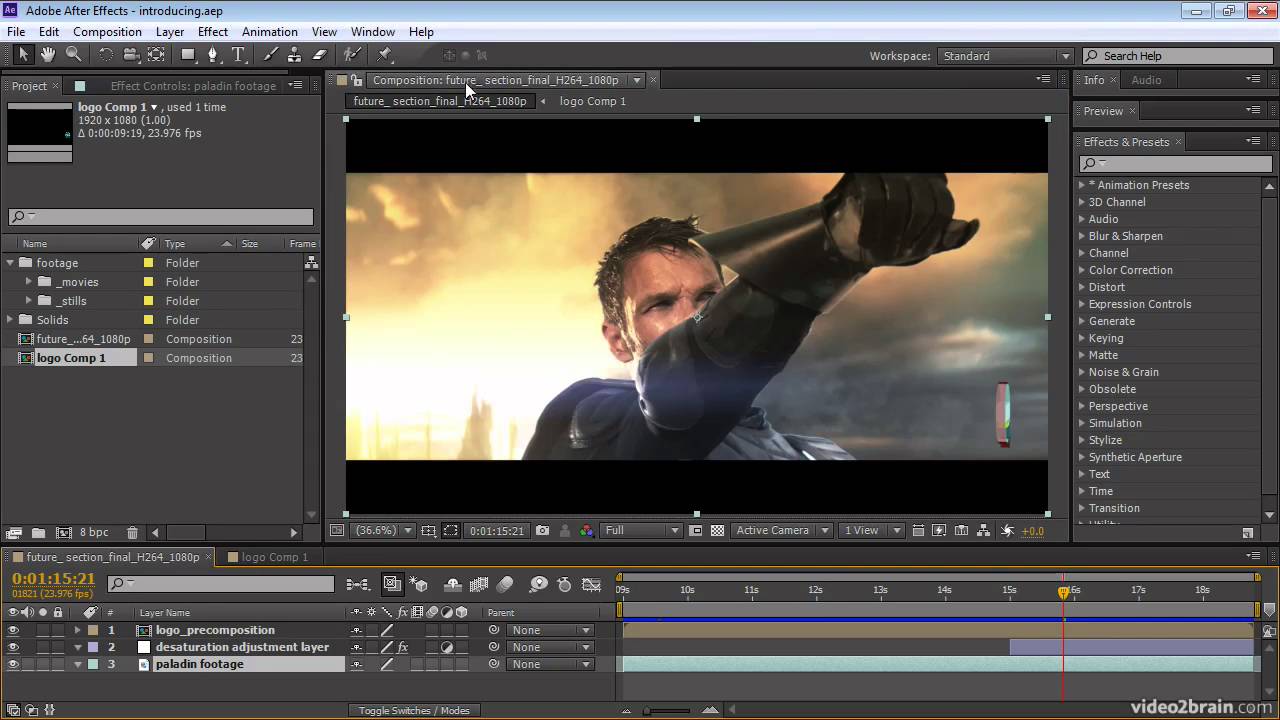Click the Search Help input field

pos(1180,56)
